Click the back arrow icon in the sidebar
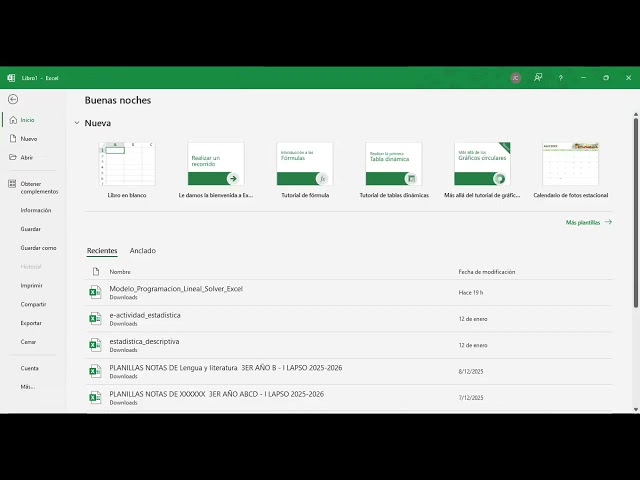The width and height of the screenshot is (640, 480). click(x=13, y=99)
